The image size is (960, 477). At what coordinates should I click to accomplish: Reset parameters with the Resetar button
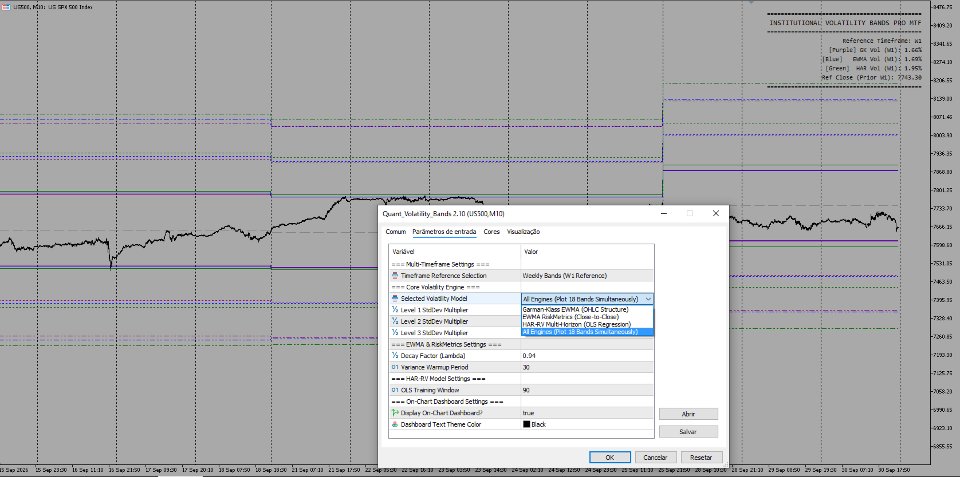tap(701, 457)
